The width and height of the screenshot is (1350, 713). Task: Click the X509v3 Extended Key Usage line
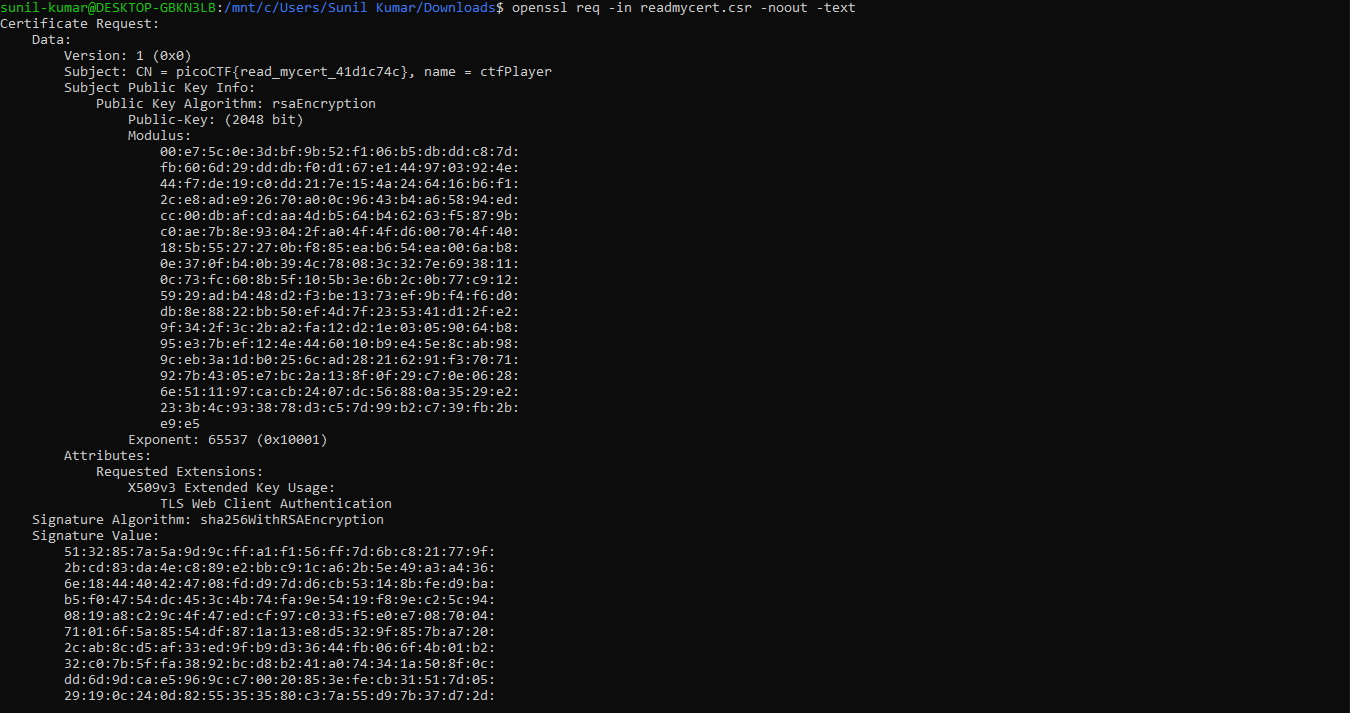[232, 488]
